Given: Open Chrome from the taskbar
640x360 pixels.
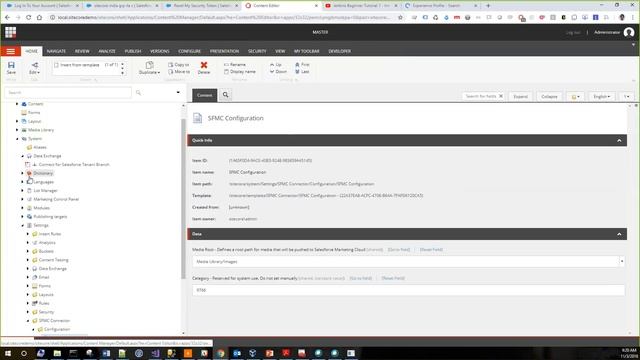Looking at the screenshot, I should [x=220, y=353].
